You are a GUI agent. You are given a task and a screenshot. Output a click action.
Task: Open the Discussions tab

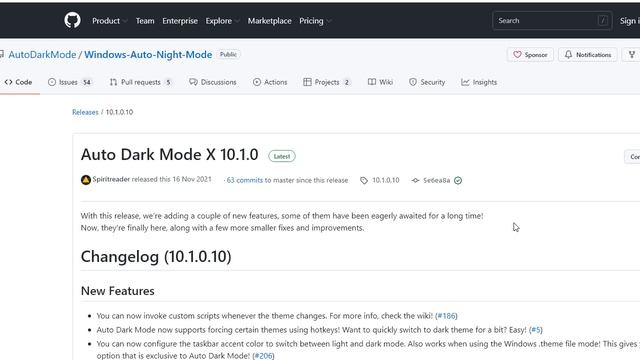(x=213, y=82)
